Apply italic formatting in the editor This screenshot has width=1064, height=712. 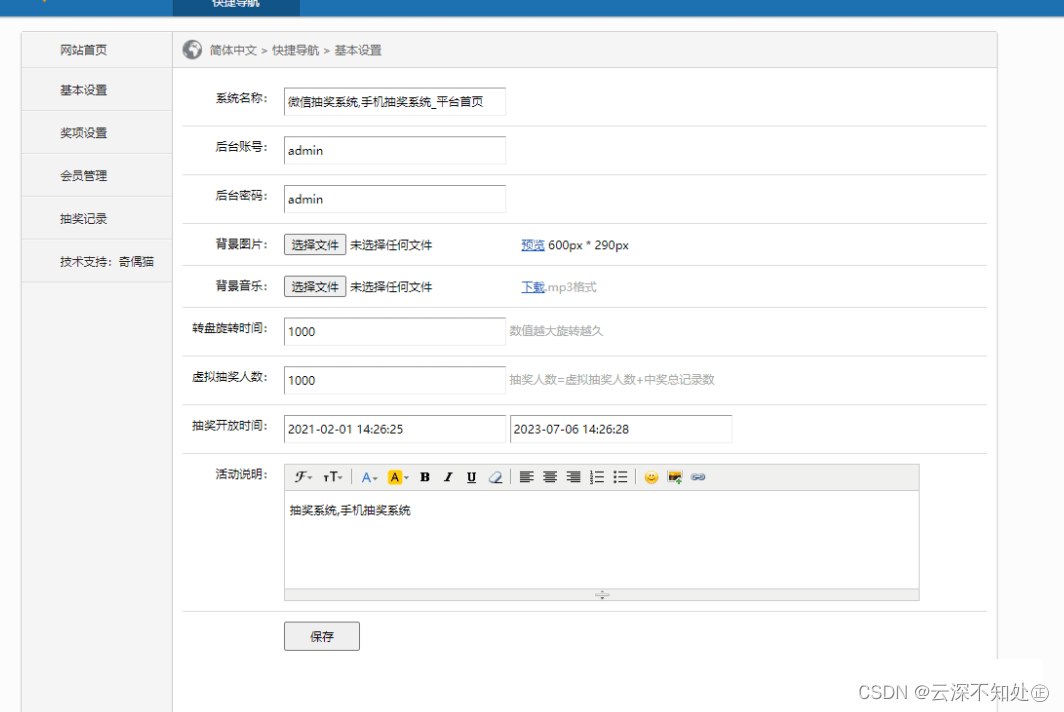coord(448,477)
